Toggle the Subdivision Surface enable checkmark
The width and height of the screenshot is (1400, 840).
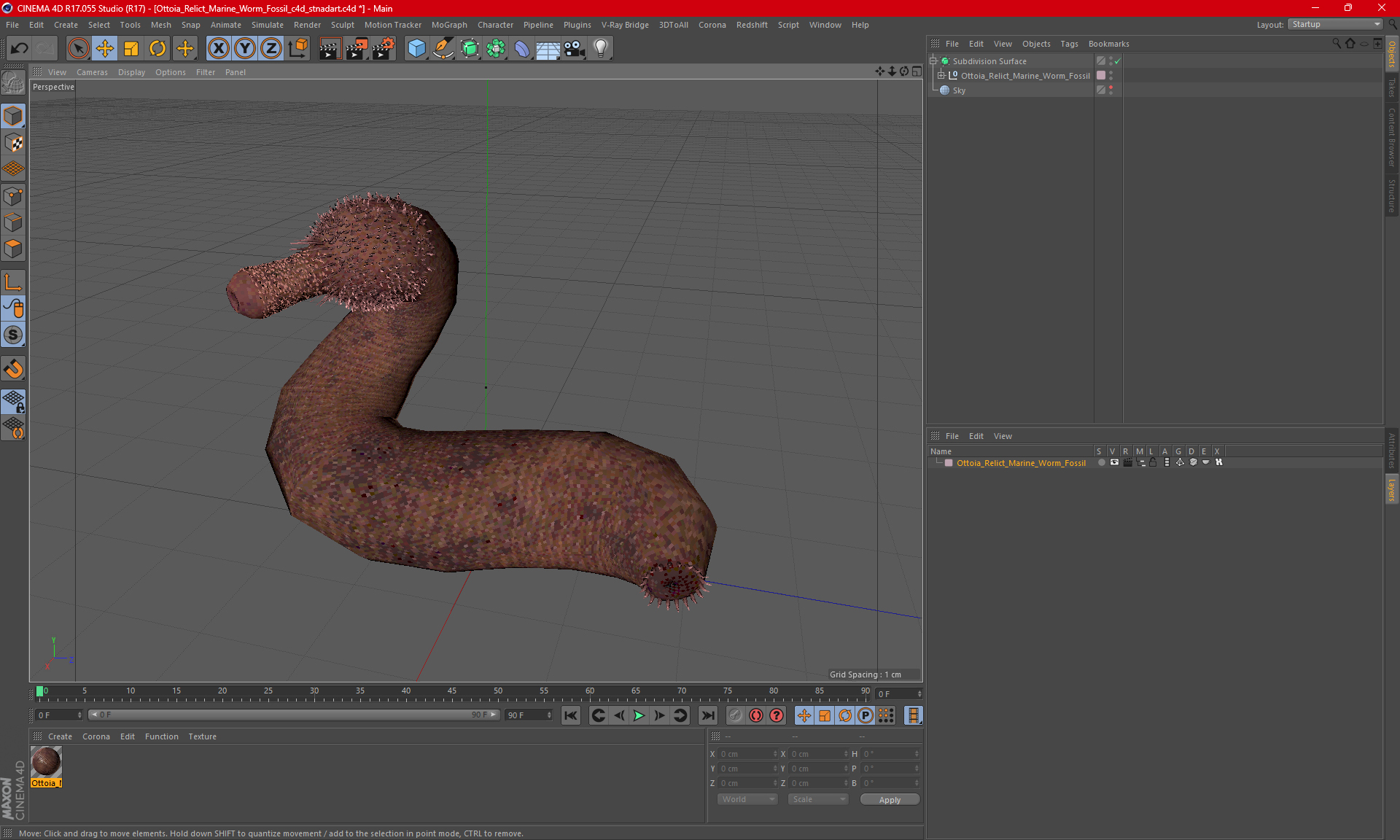pos(1117,61)
